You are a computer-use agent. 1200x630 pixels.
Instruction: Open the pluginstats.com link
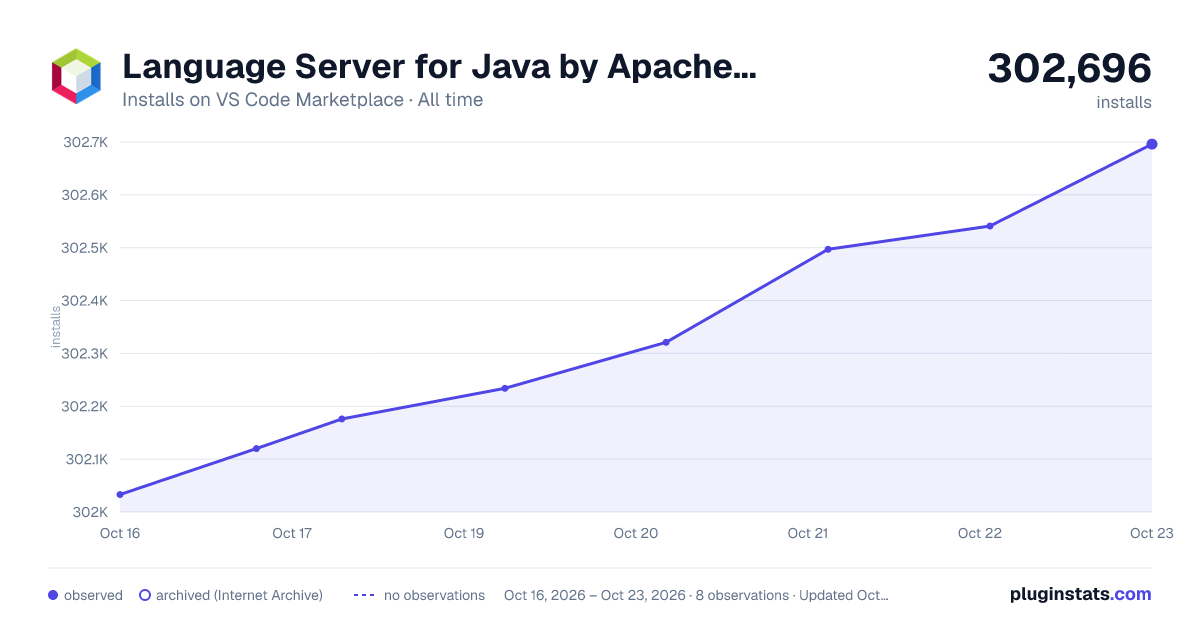pyautogui.click(x=1081, y=594)
